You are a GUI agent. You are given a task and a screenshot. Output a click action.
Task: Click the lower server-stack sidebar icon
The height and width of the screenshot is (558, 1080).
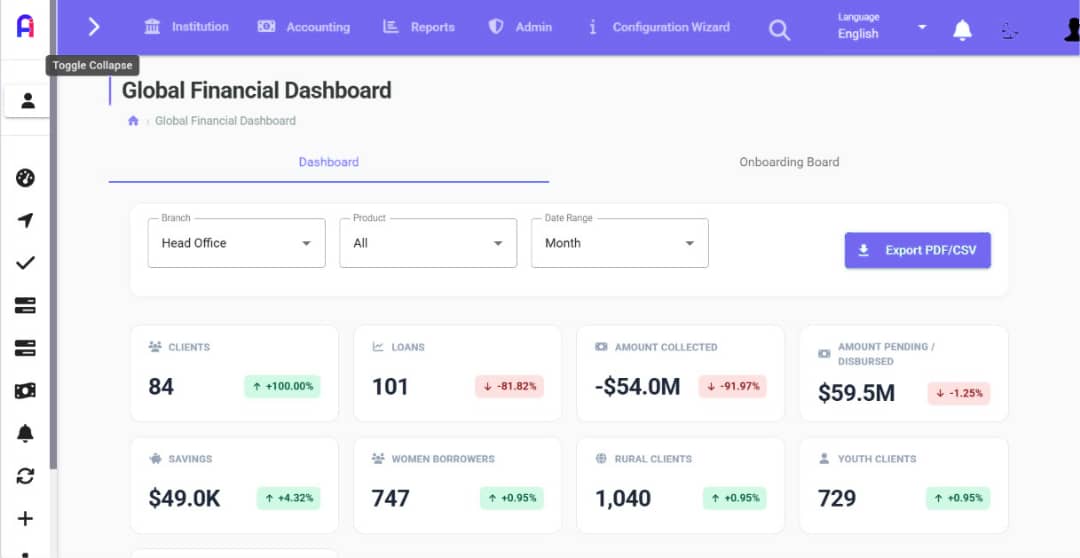[25, 349]
